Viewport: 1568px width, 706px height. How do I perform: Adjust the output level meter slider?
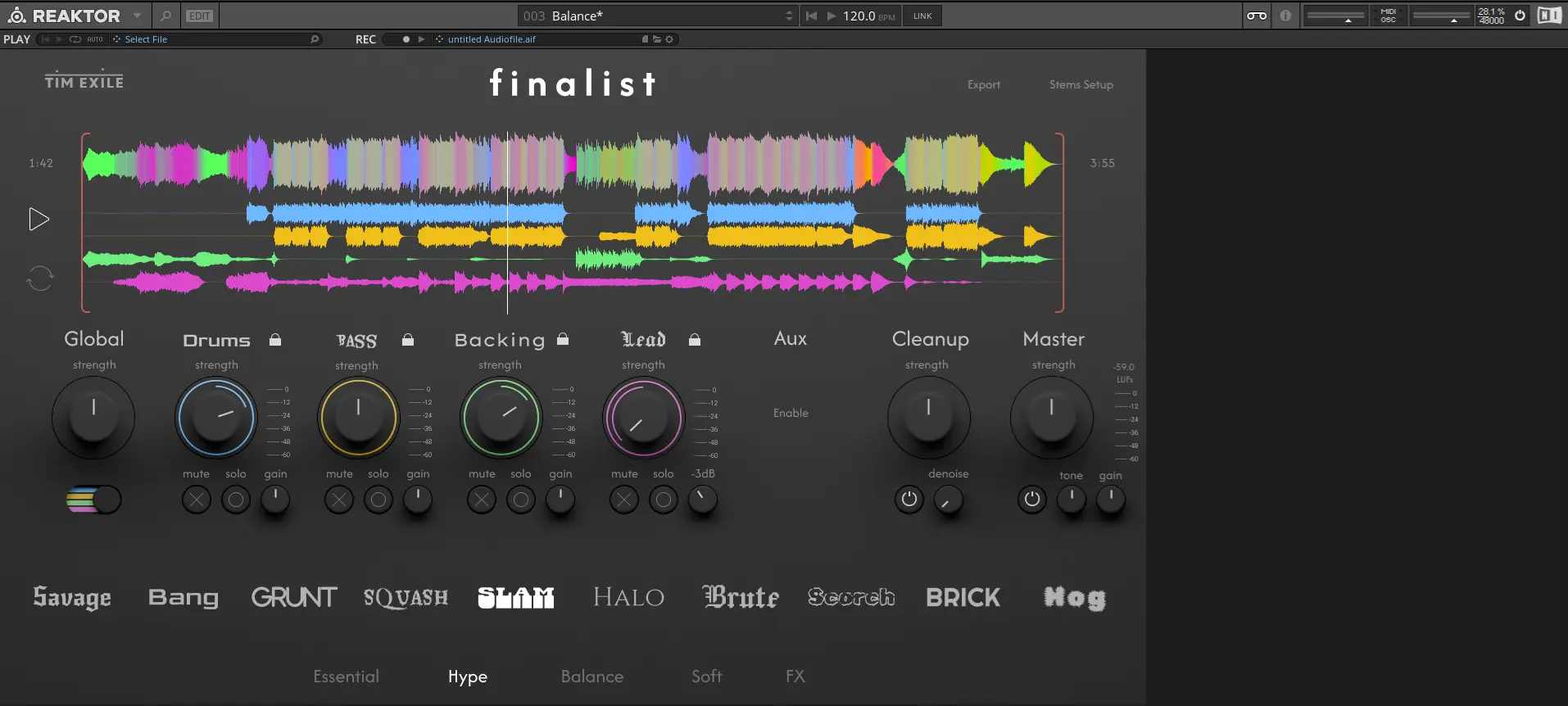pyautogui.click(x=1442, y=16)
